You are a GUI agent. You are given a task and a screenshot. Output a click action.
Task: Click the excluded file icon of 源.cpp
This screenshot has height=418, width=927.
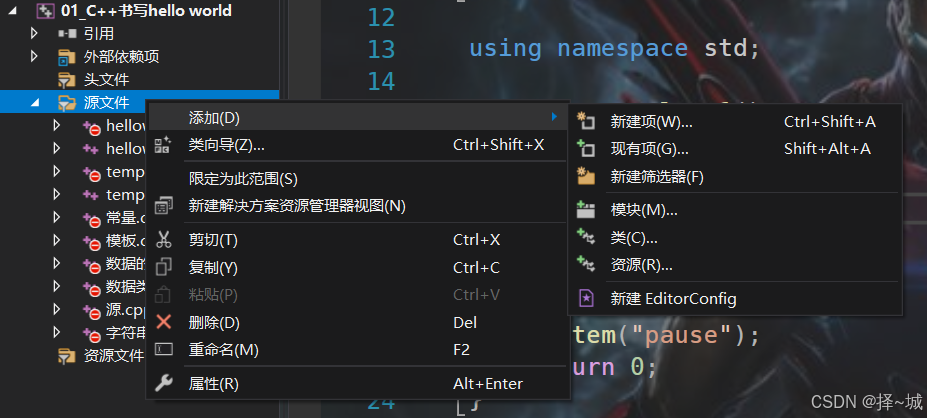coord(91,311)
